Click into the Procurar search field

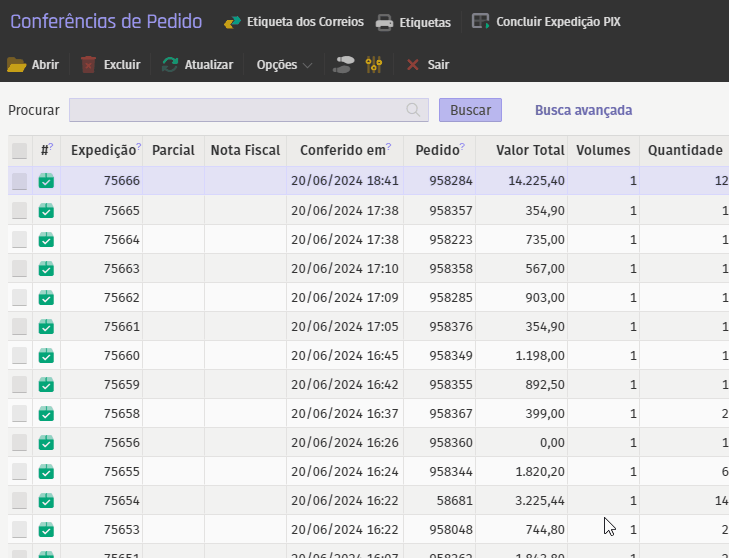(x=238, y=110)
